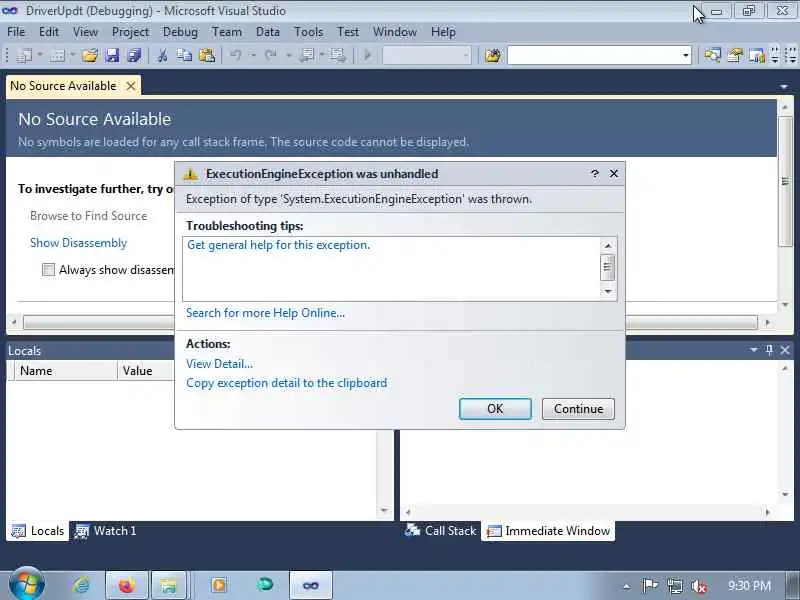800x600 pixels.
Task: Show hidden system tray icons
Action: click(627, 587)
